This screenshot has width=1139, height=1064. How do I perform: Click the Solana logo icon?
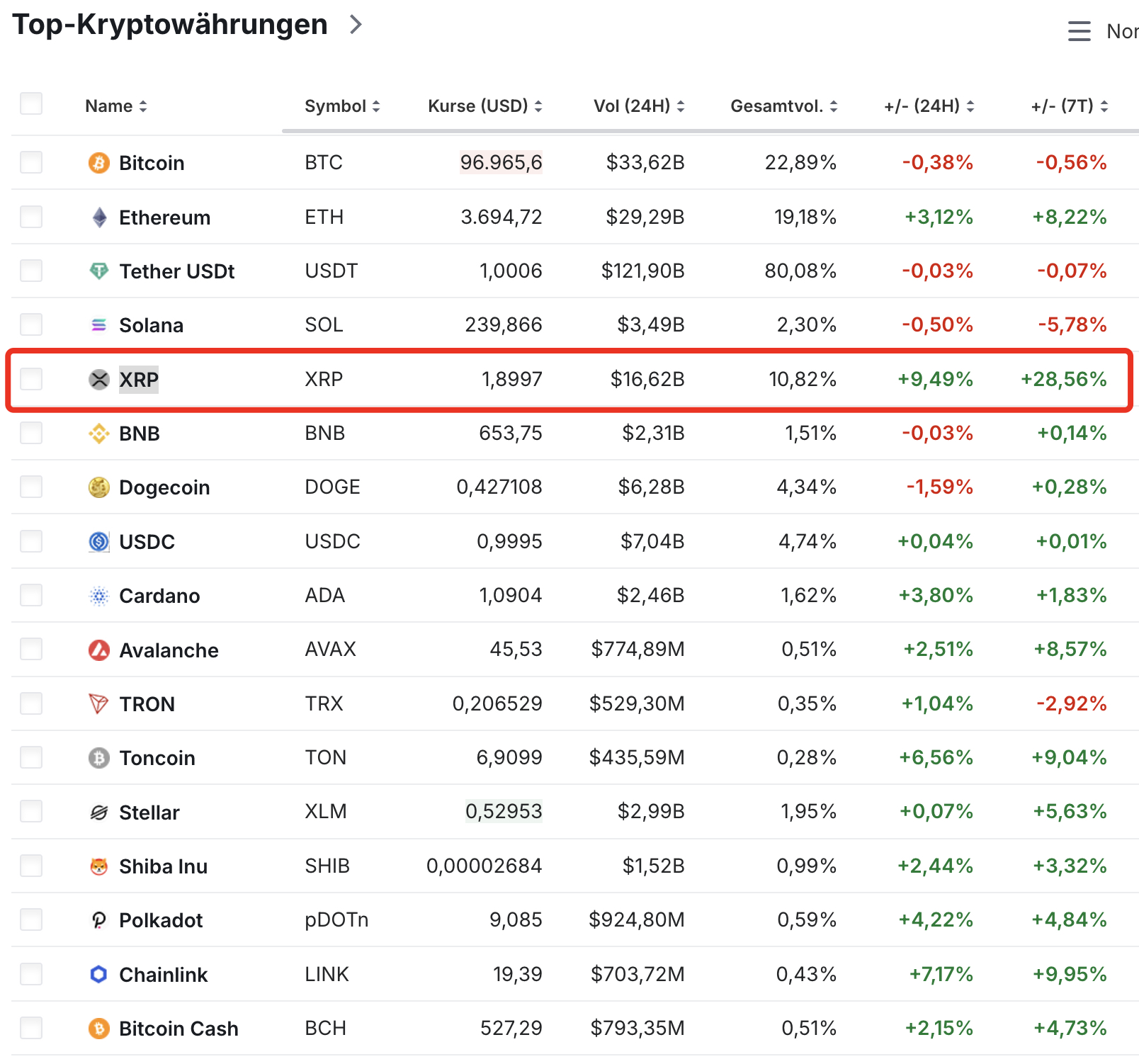click(99, 325)
